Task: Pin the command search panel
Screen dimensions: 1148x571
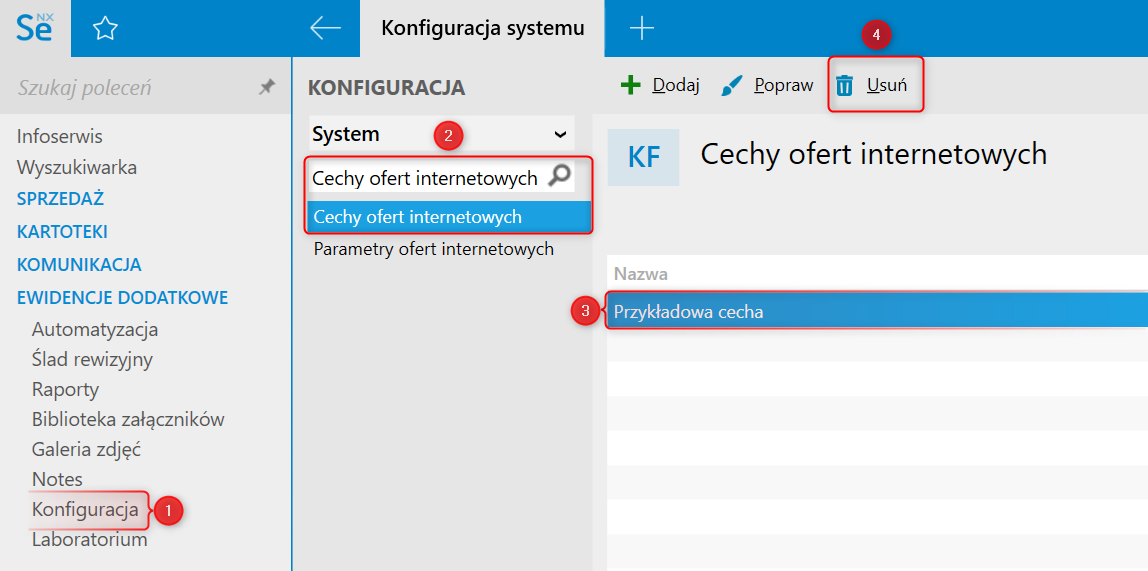Action: click(266, 88)
